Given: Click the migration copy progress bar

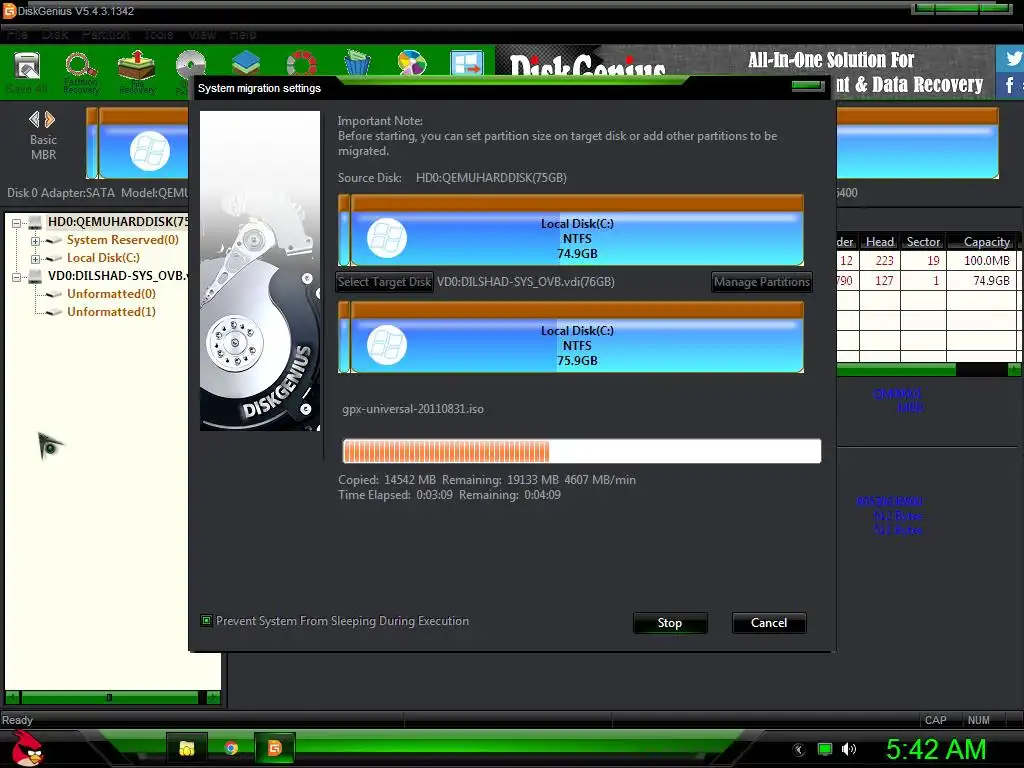Looking at the screenshot, I should 582,451.
